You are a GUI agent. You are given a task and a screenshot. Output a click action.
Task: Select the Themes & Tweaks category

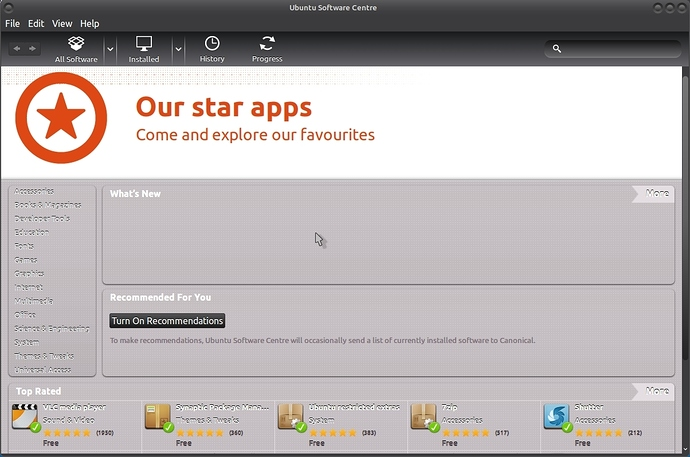point(44,356)
